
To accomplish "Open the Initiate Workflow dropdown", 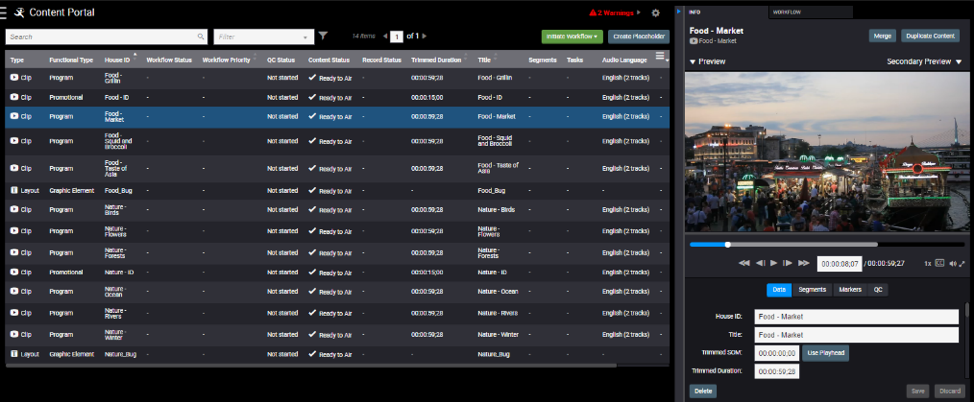I will pos(572,37).
